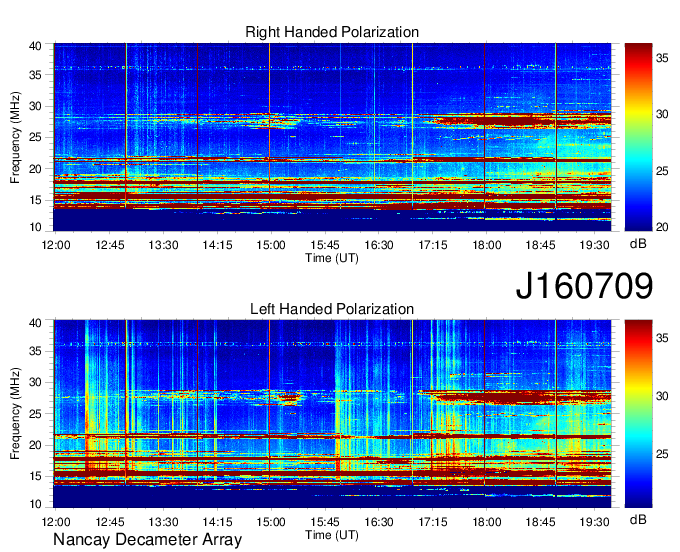The image size is (680, 552).
Task: Click the 12:45 time tick of the right-handed plot
Action: tap(110, 245)
